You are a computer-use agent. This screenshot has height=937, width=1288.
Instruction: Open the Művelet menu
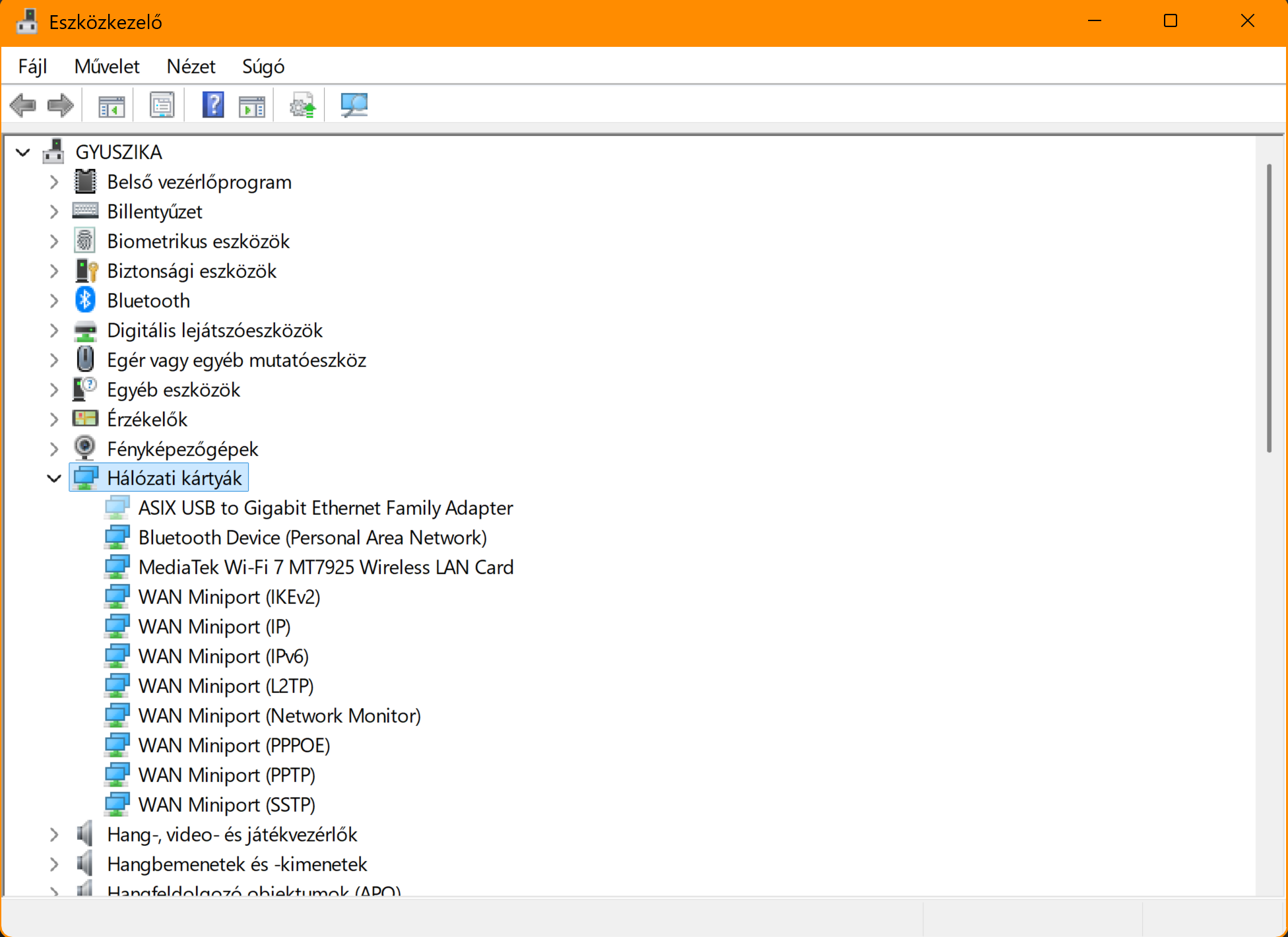[107, 67]
